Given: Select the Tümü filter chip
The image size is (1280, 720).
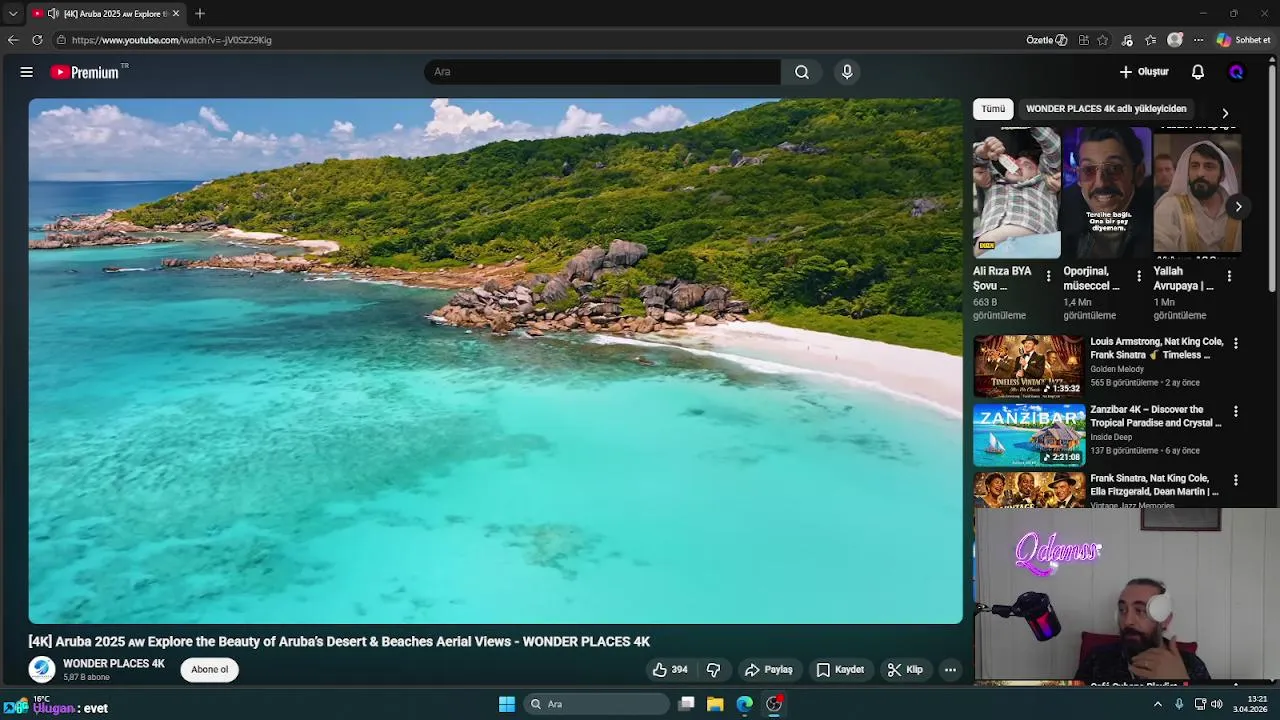Looking at the screenshot, I should [x=993, y=109].
